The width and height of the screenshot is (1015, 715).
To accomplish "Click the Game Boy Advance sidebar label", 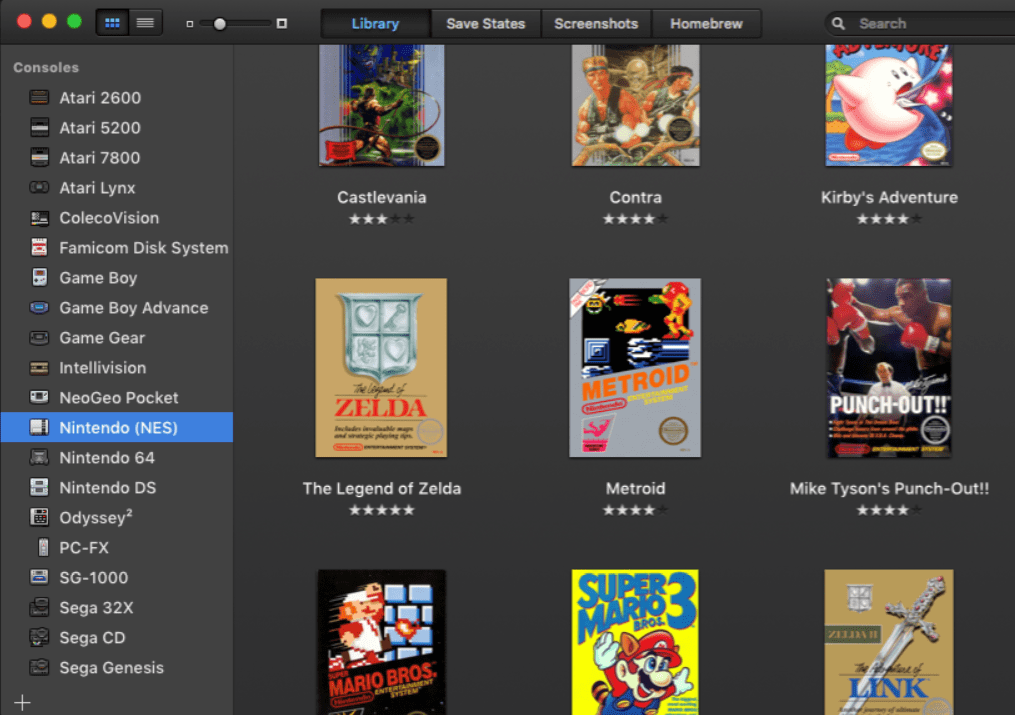I will (x=134, y=308).
